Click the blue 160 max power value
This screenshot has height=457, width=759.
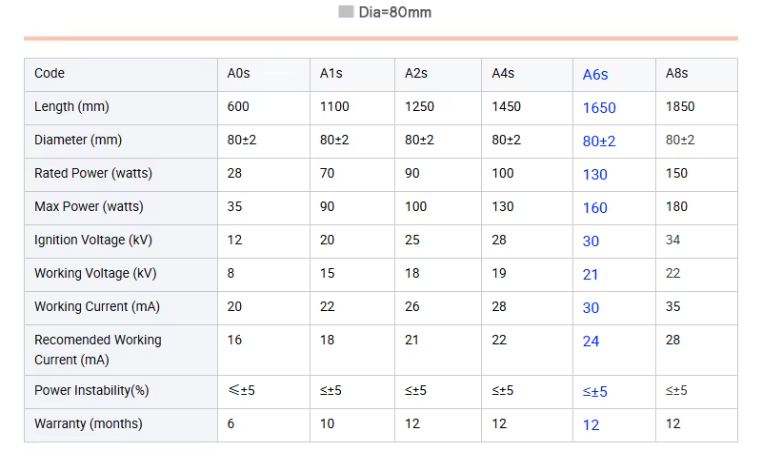coord(595,208)
